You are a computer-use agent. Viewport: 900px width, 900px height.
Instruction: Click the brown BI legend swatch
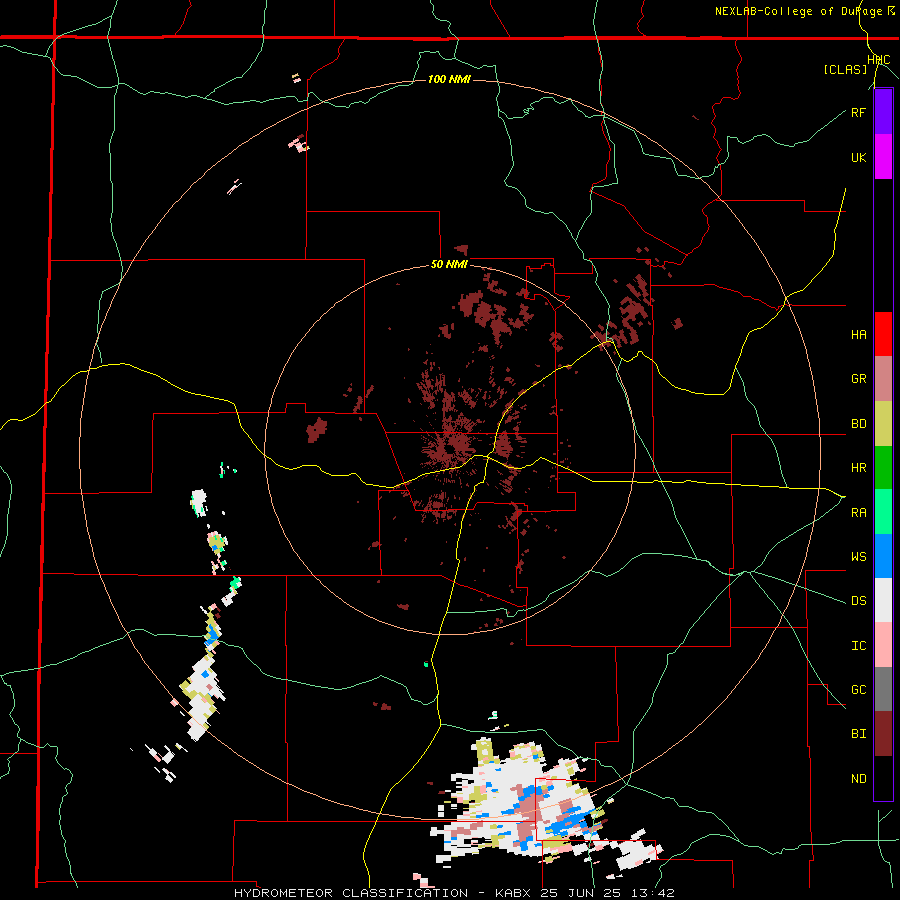[x=883, y=734]
